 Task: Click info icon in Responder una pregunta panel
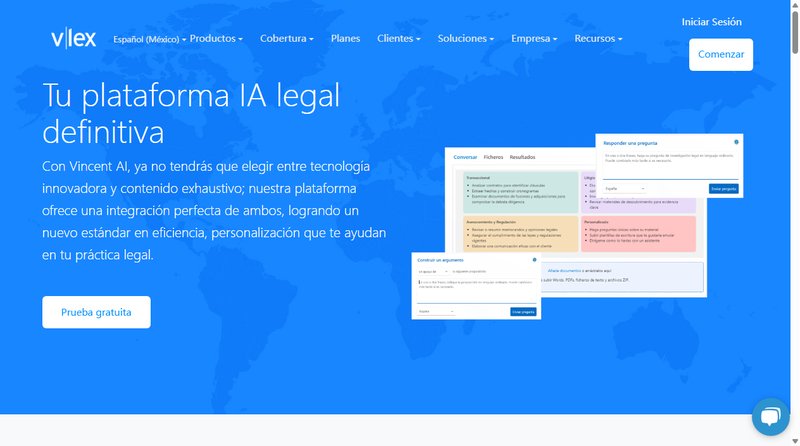click(x=736, y=142)
